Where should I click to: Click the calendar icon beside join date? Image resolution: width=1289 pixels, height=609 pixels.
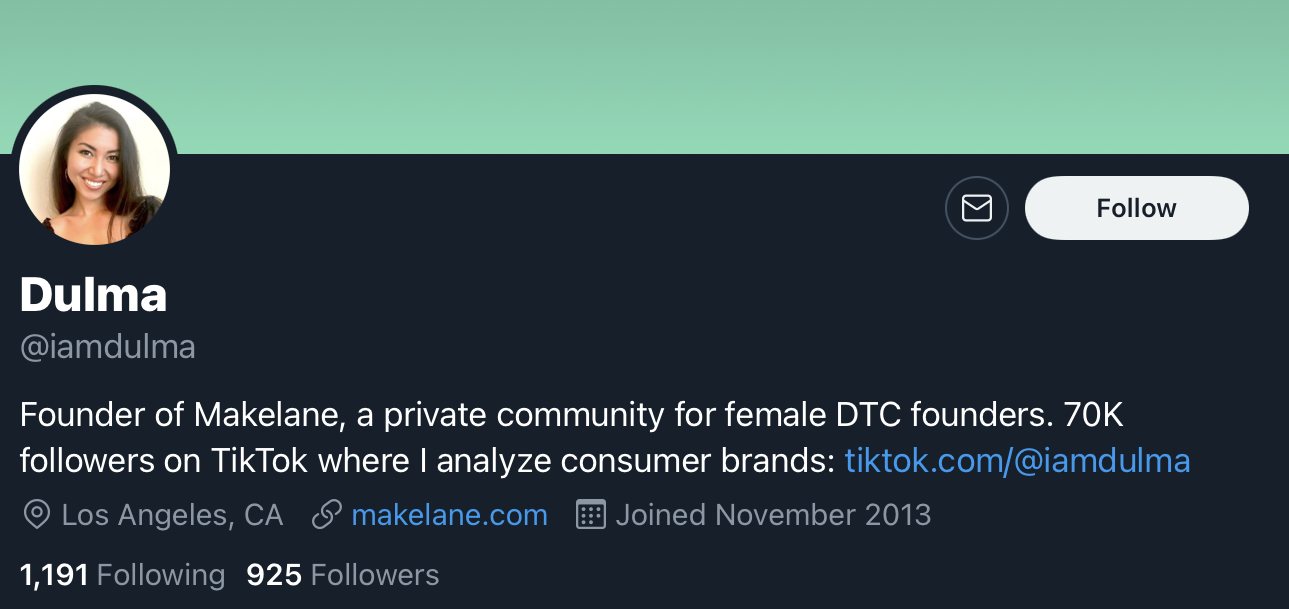click(x=591, y=515)
